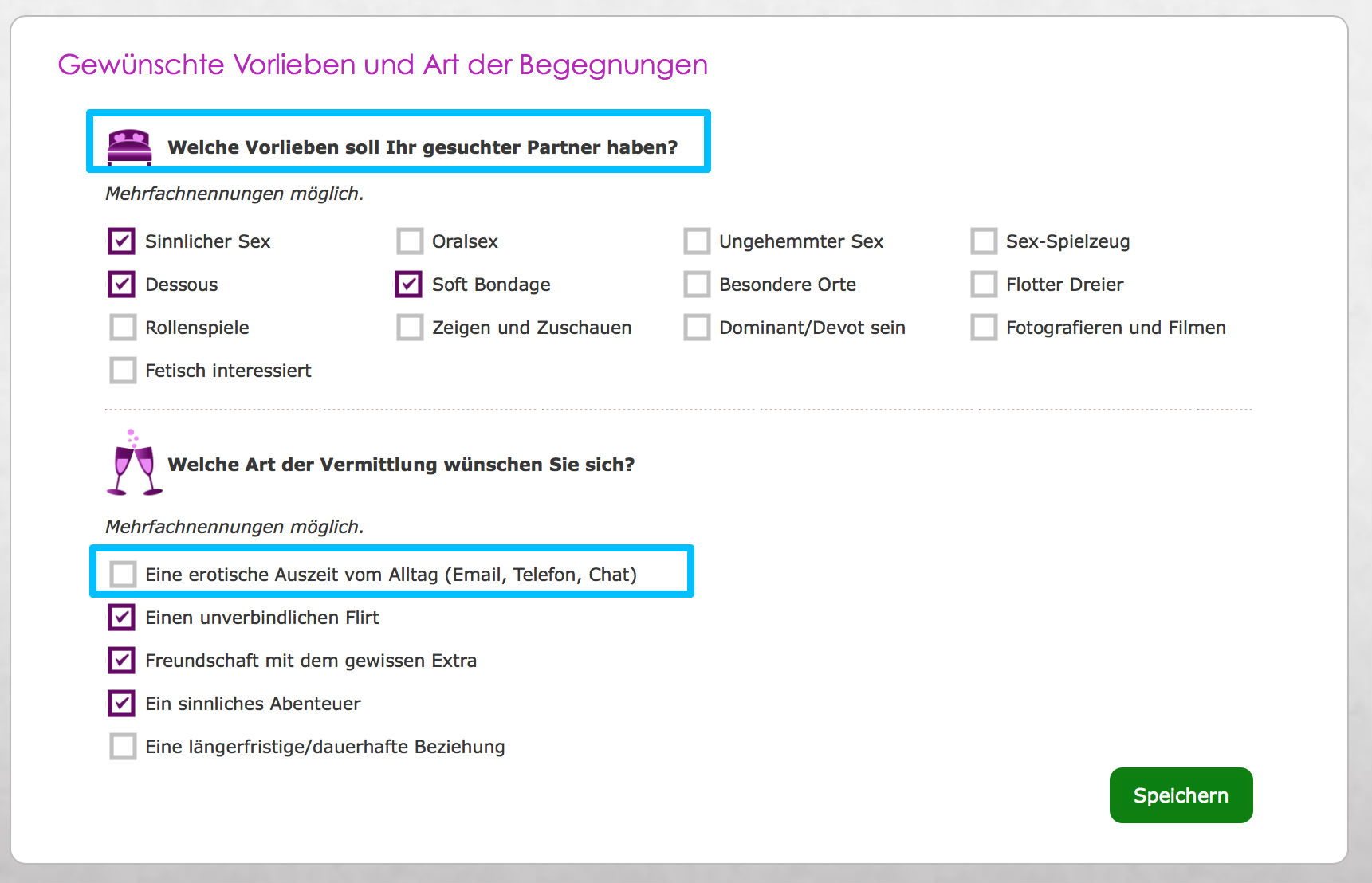Disable the Soft Bondage checkbox
The height and width of the screenshot is (883, 1372).
409,284
